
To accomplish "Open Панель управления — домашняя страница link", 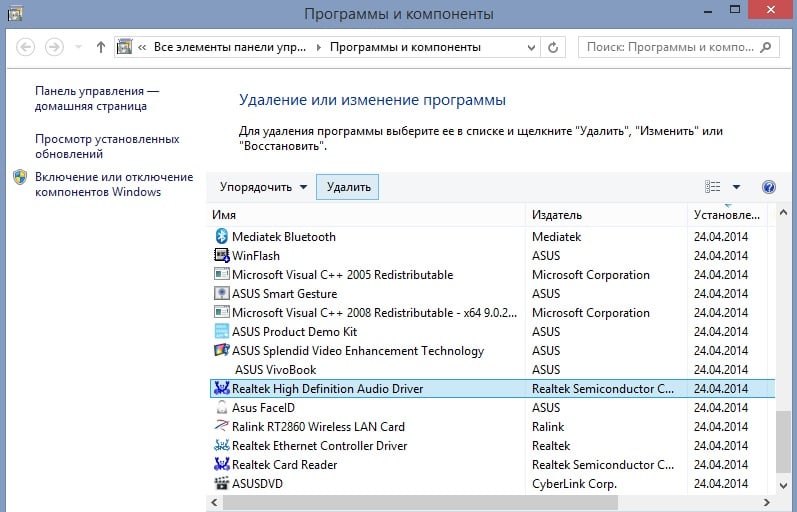I will pyautogui.click(x=97, y=98).
